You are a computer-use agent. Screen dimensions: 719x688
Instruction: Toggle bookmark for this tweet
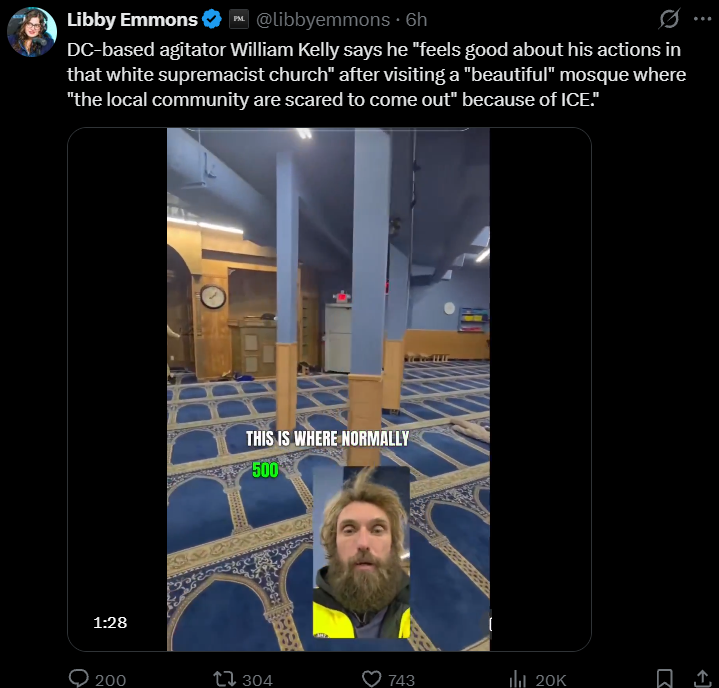(x=664, y=678)
